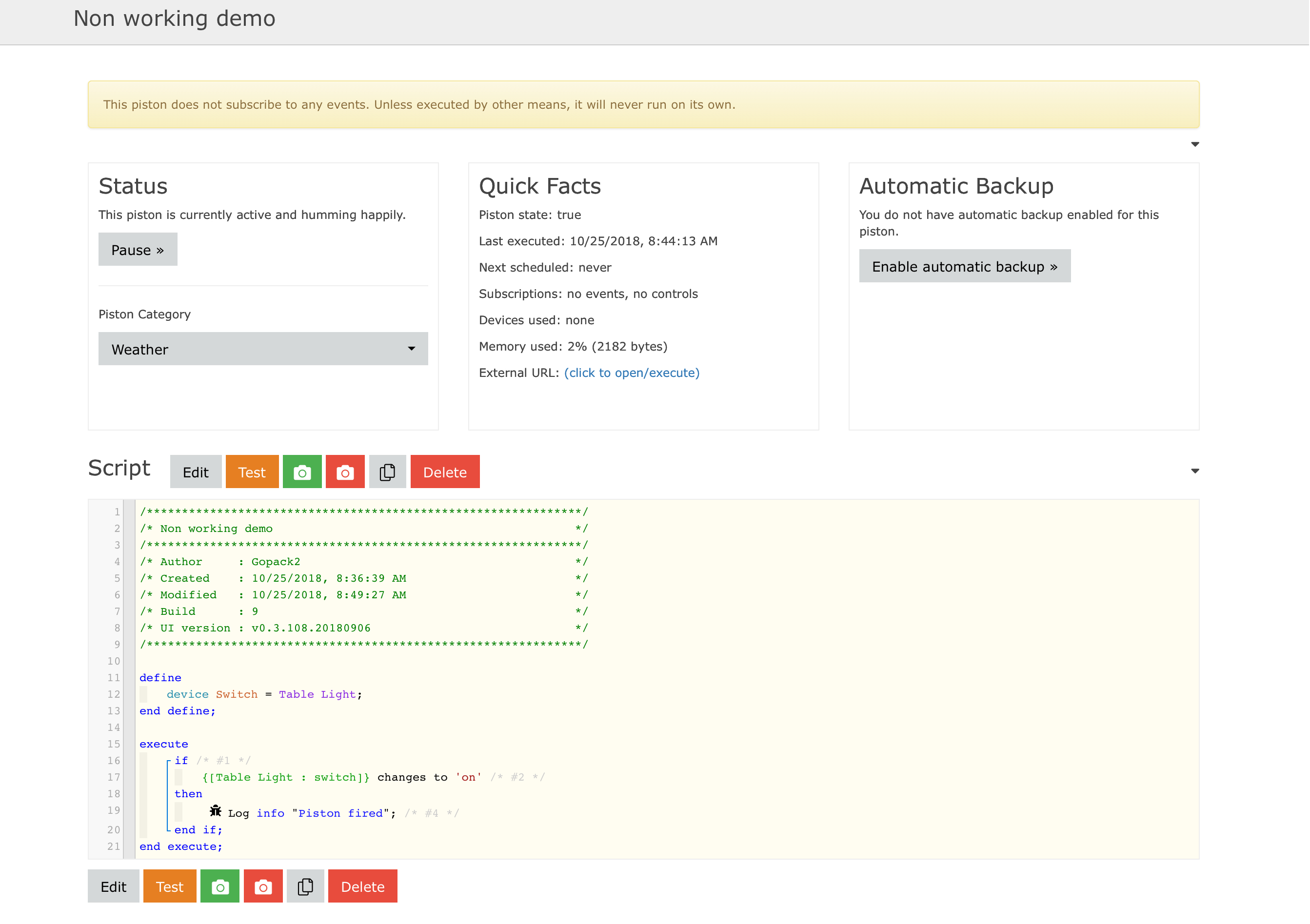
Task: Collapse the info panels with the top caret
Action: pyautogui.click(x=1195, y=144)
